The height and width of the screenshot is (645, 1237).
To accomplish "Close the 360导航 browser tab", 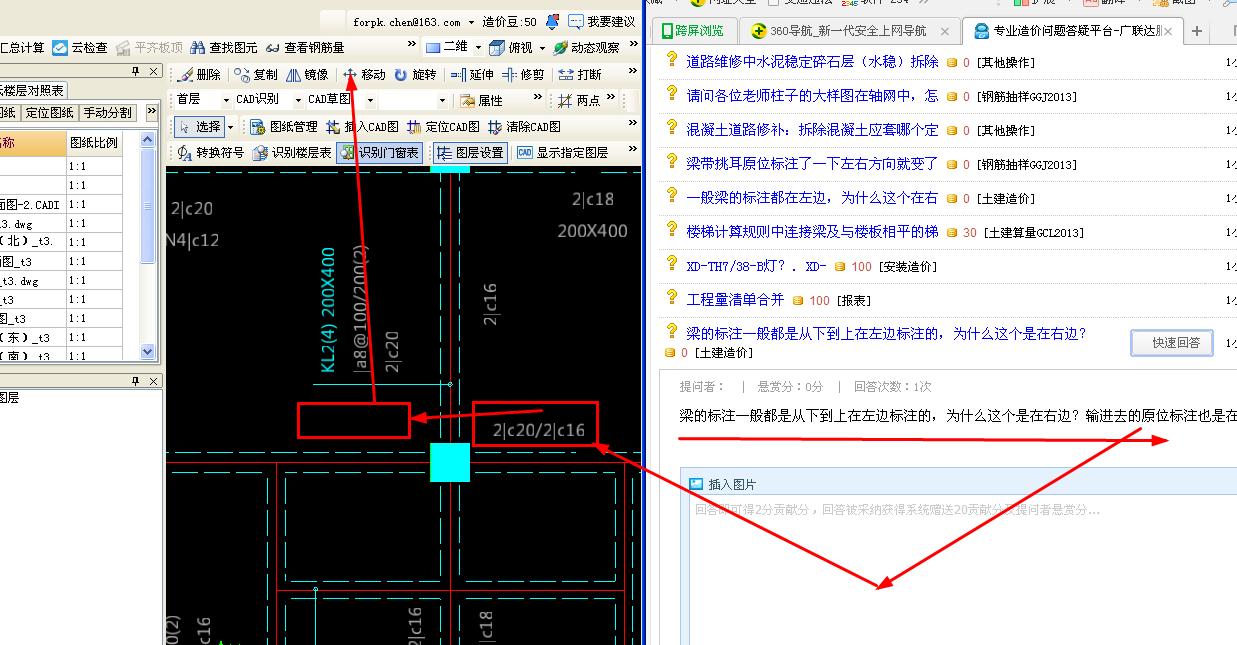I will click(x=945, y=31).
